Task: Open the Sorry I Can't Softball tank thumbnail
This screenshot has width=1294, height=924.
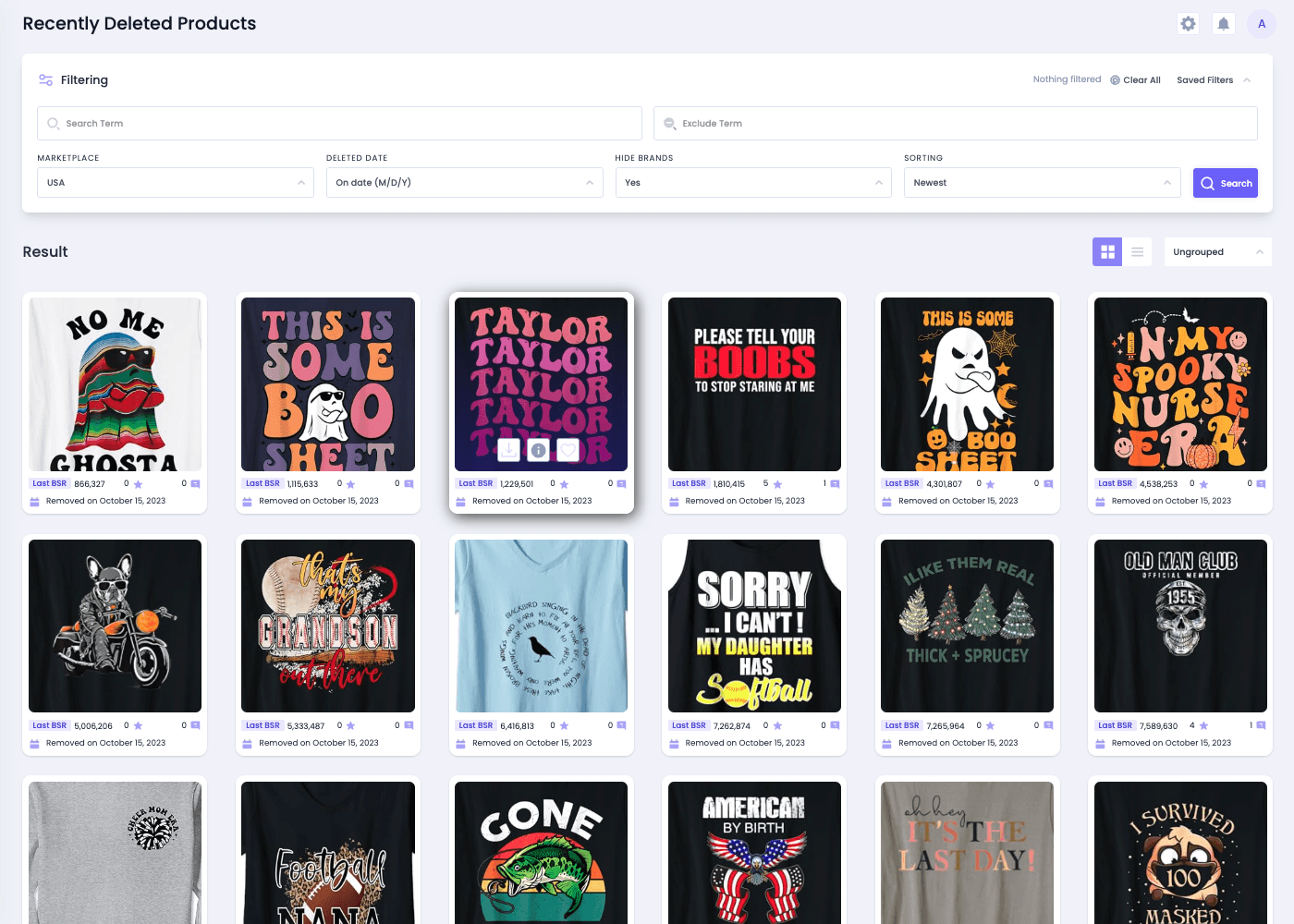Action: (x=754, y=626)
